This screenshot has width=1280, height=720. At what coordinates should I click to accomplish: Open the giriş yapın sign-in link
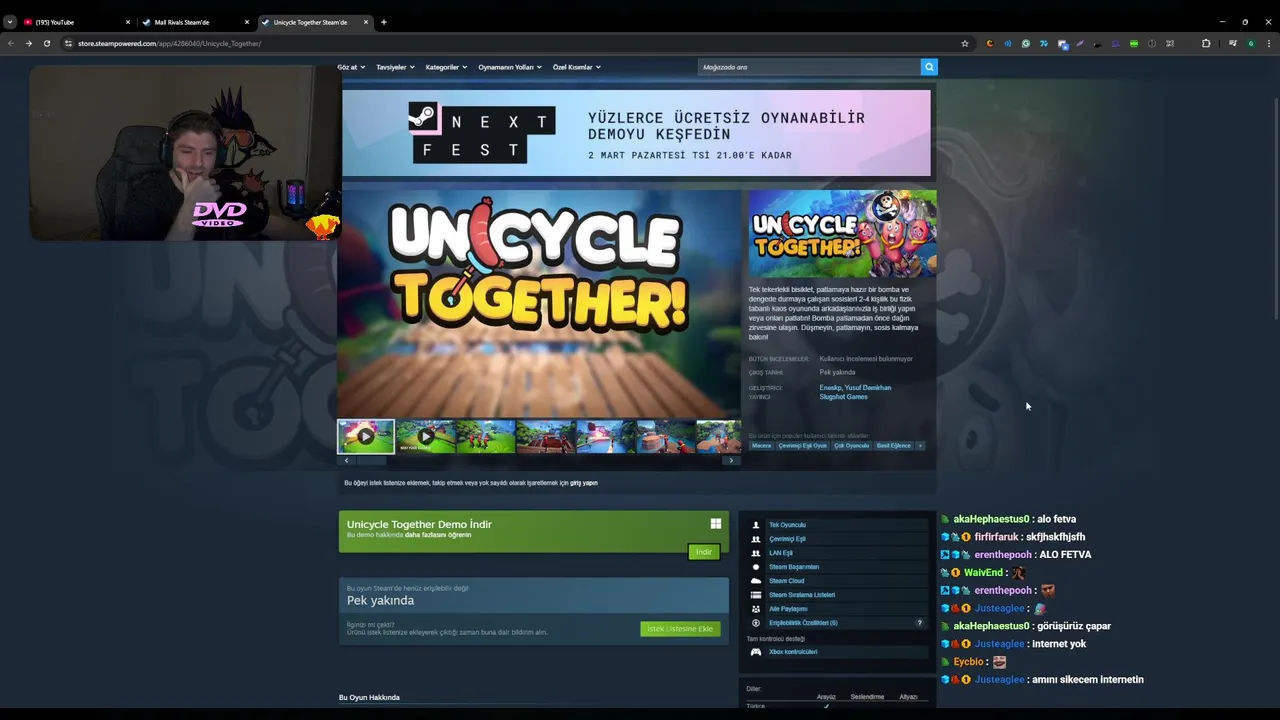[x=584, y=483]
